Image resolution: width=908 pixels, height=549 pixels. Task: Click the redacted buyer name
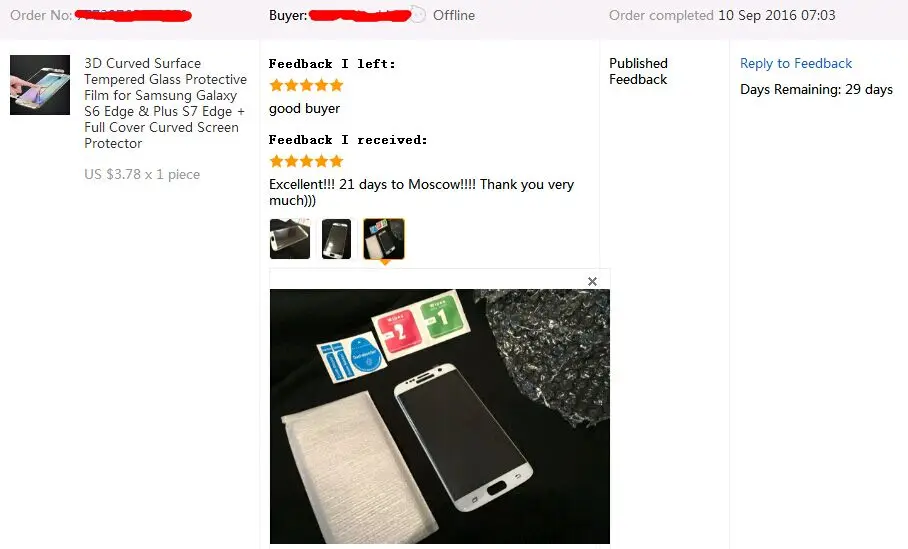360,15
